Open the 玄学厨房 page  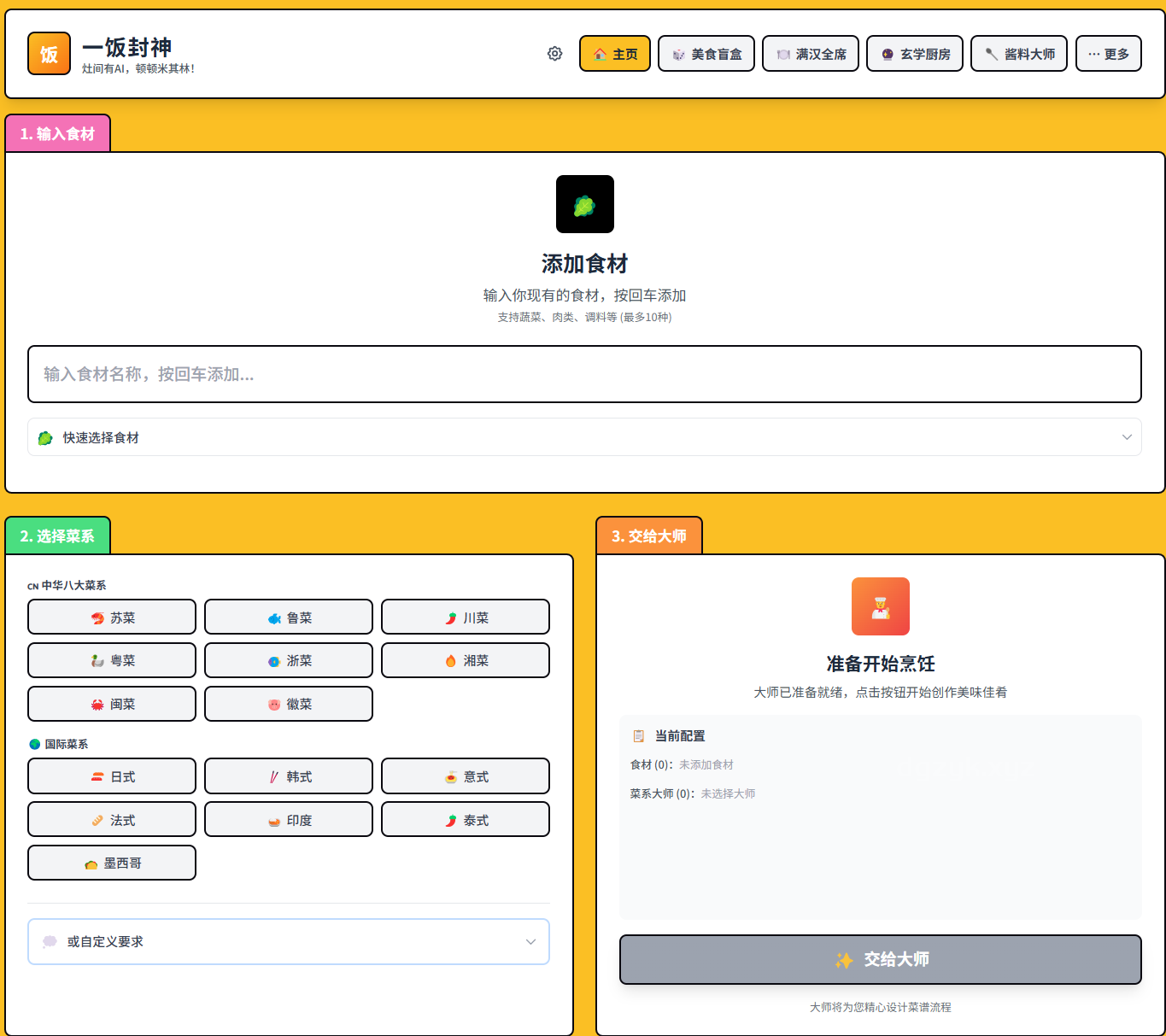click(x=914, y=54)
